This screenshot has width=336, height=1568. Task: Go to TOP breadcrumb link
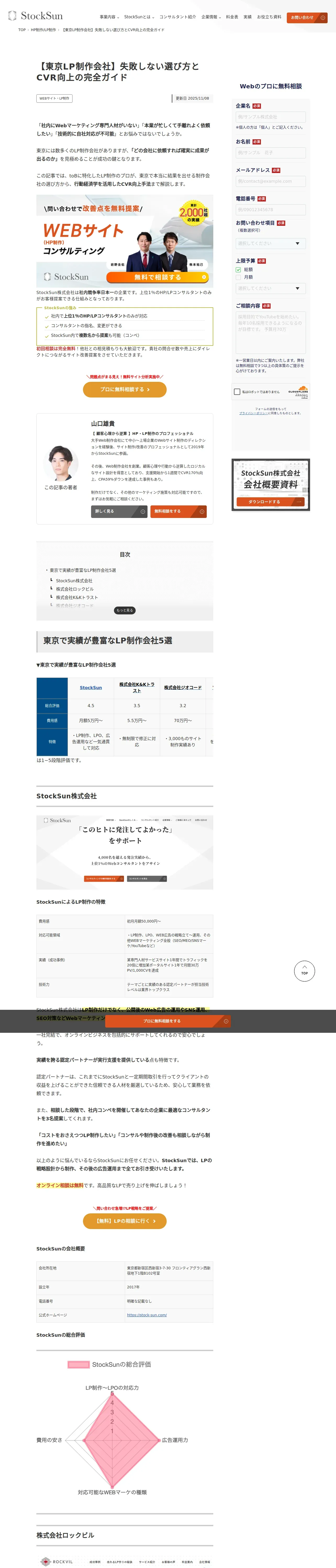coord(22,30)
